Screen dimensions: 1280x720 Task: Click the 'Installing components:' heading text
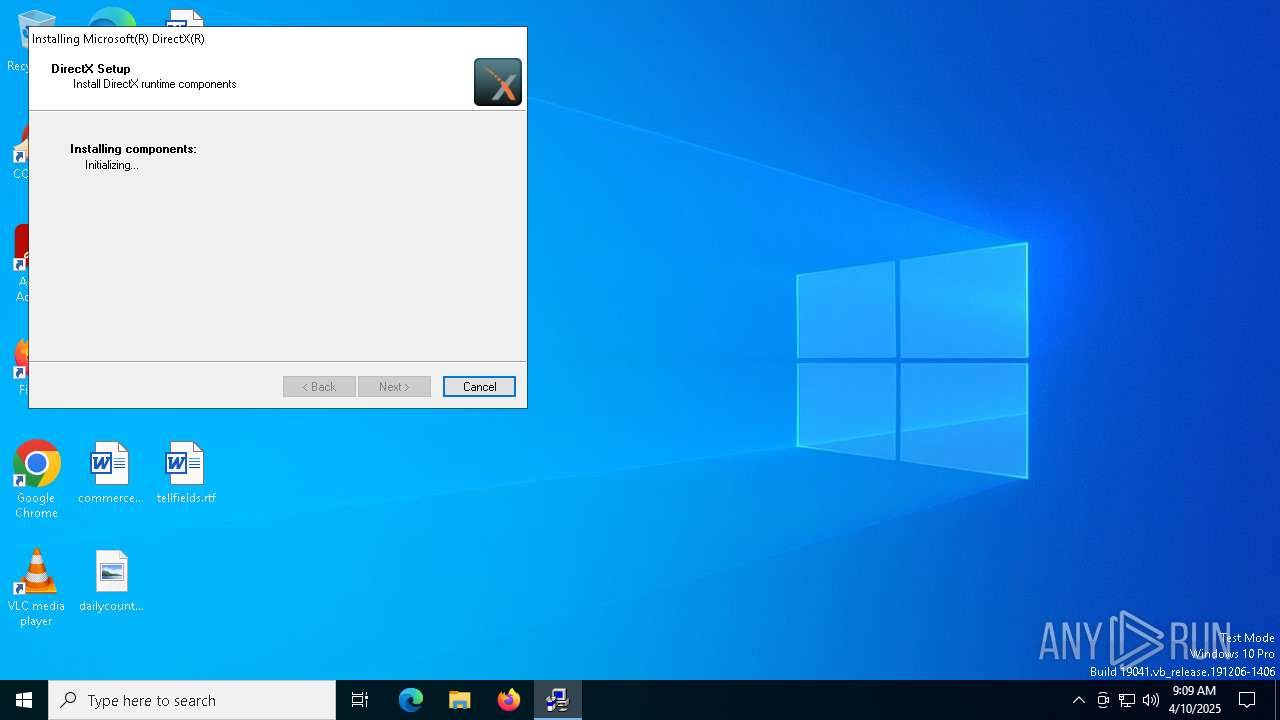coord(133,149)
